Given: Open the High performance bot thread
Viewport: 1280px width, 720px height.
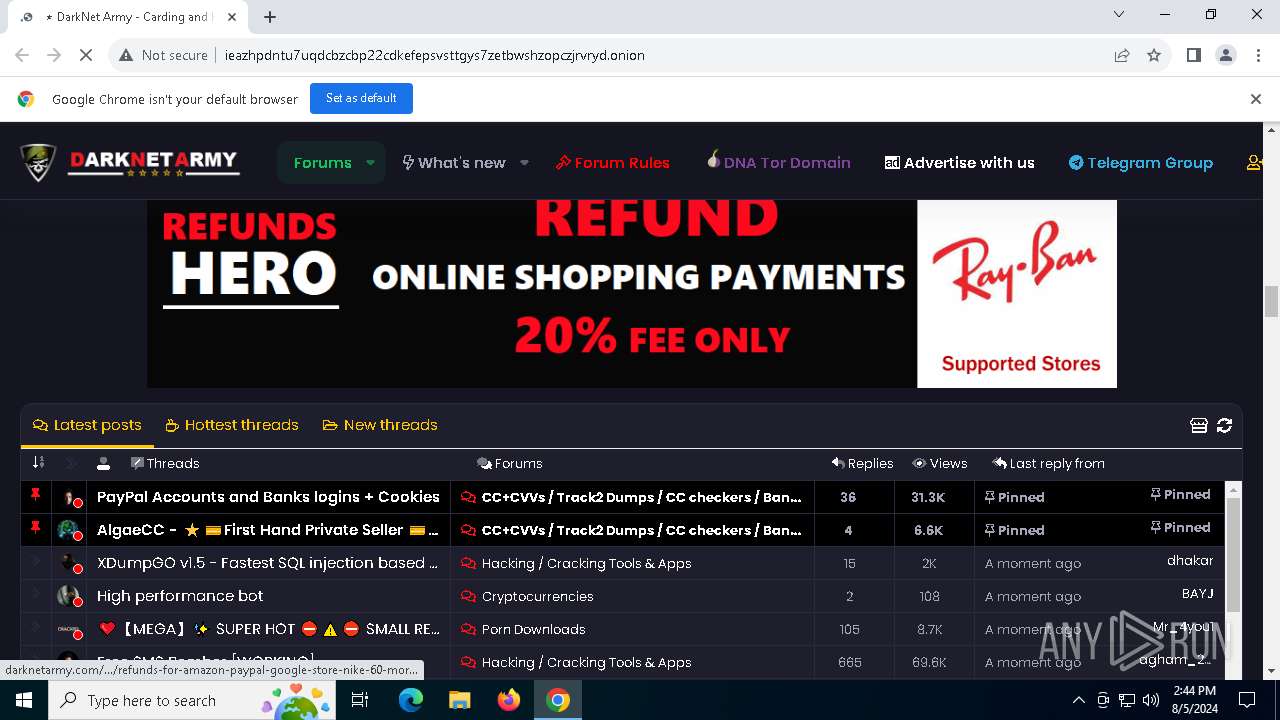Looking at the screenshot, I should [180, 596].
